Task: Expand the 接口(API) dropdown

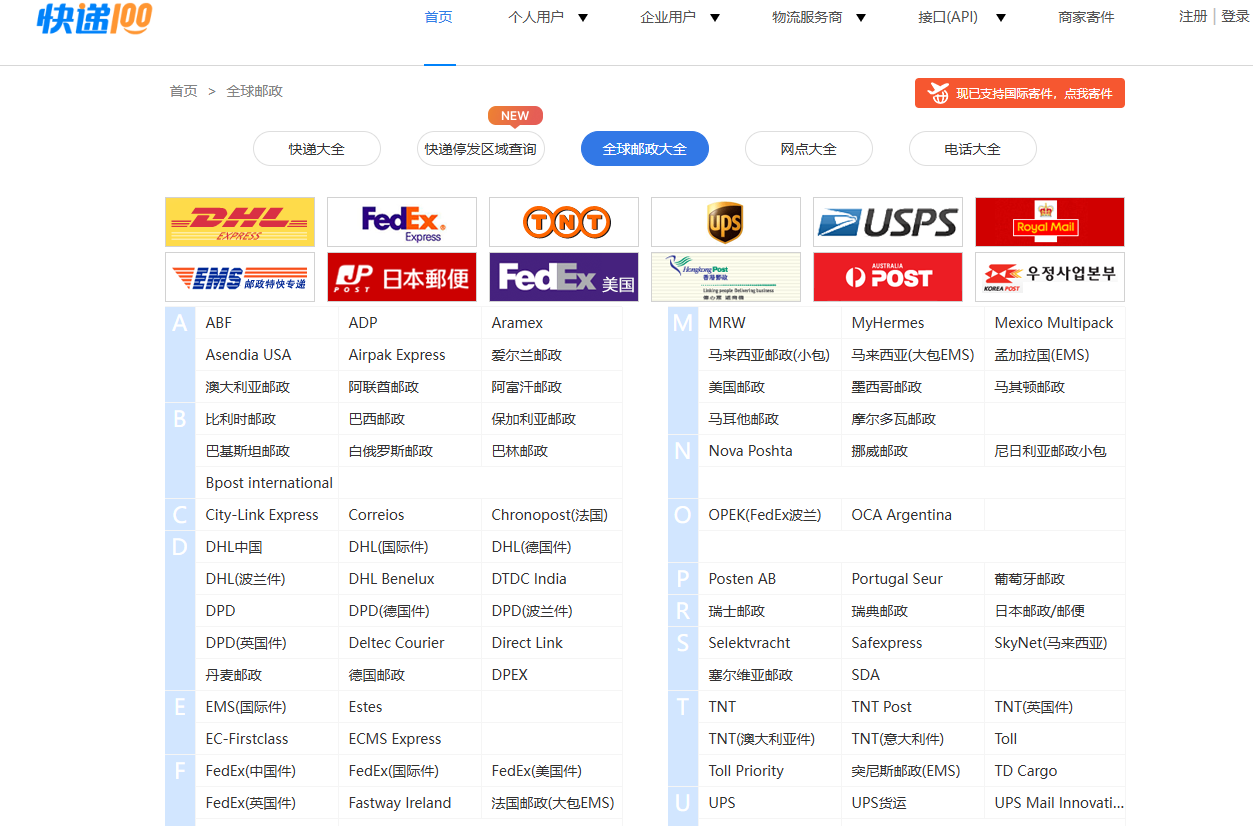Action: [x=961, y=17]
